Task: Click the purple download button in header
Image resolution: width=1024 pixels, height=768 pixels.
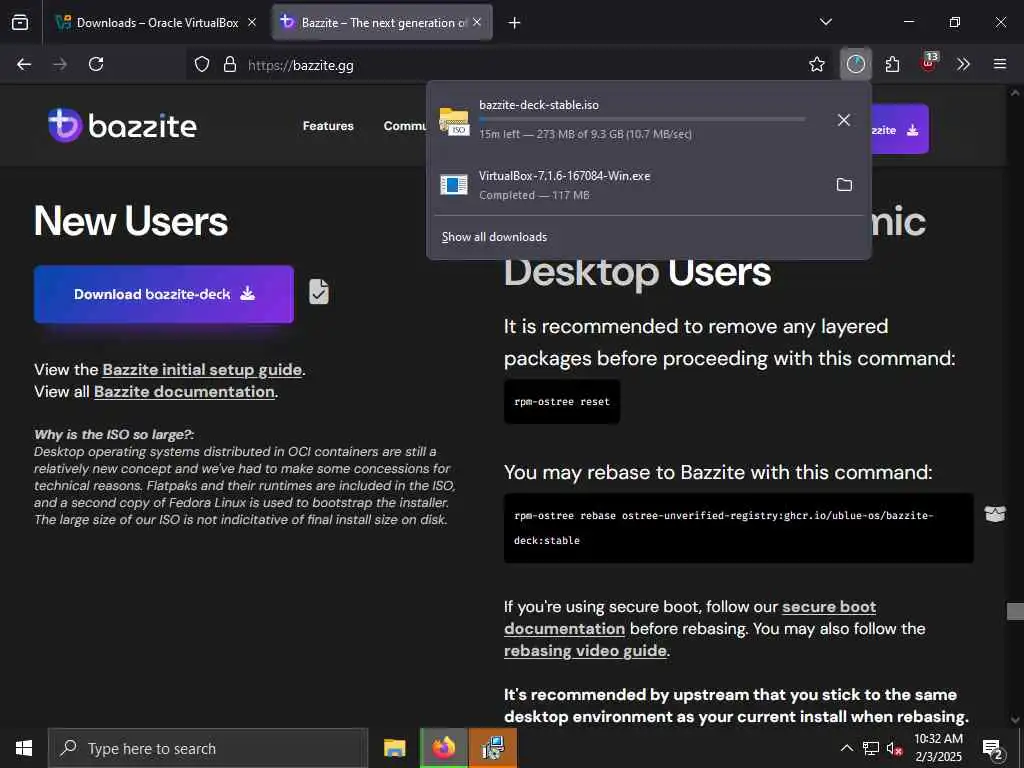Action: pos(900,129)
